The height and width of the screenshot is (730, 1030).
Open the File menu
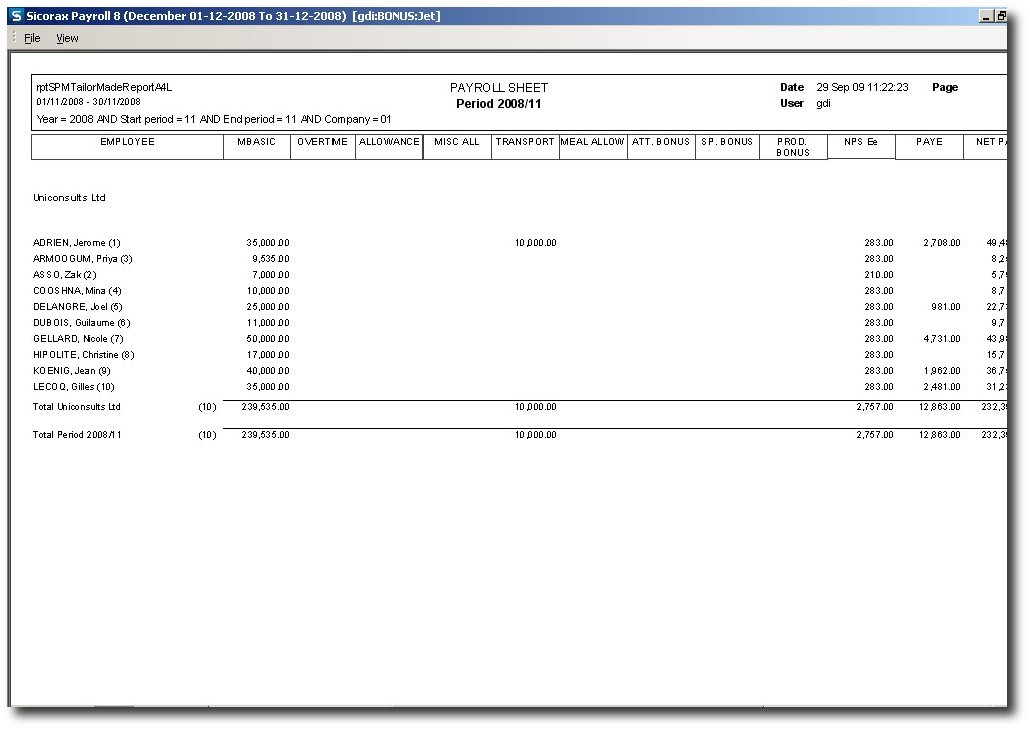32,38
